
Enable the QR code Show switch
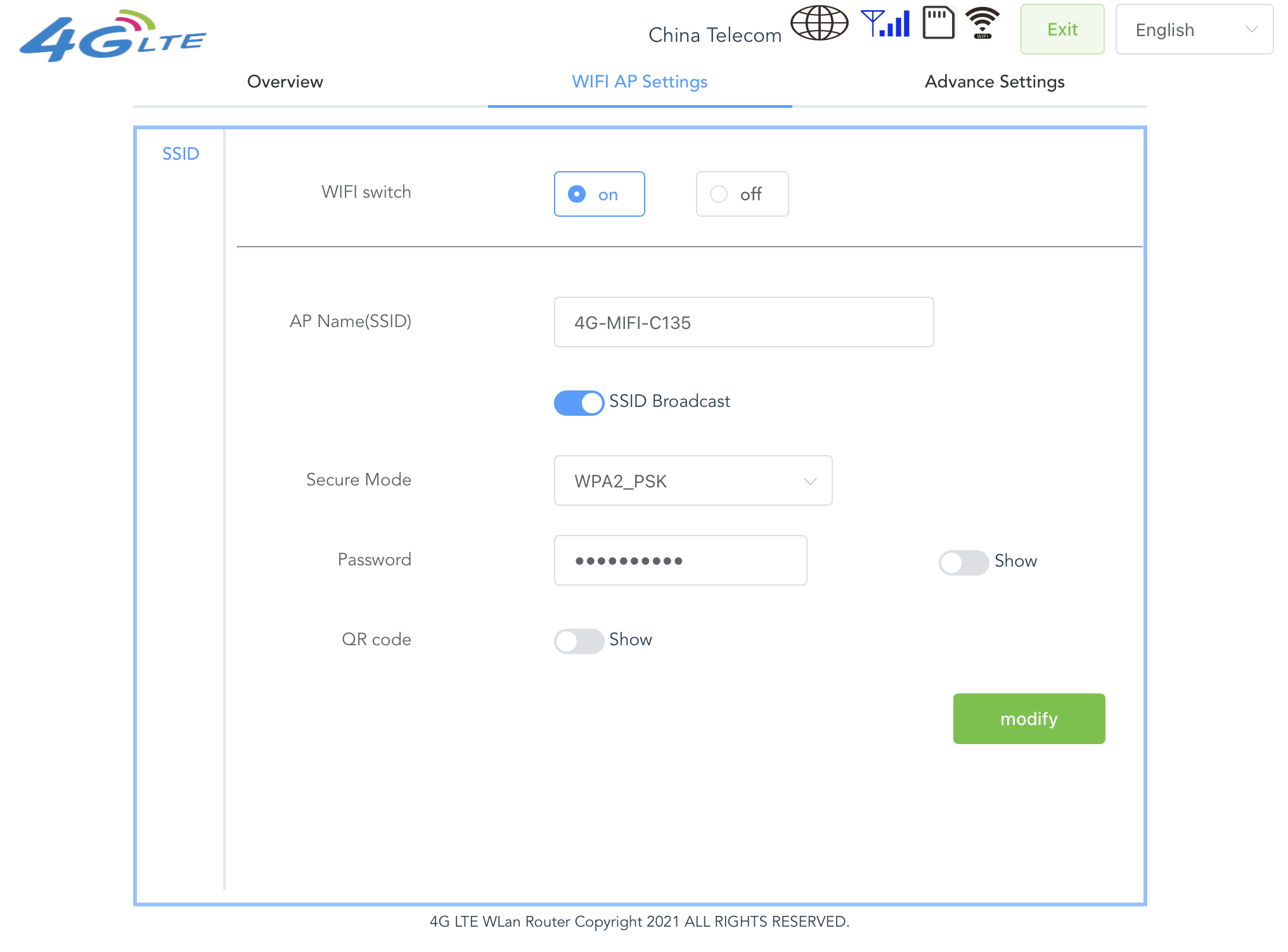click(579, 641)
